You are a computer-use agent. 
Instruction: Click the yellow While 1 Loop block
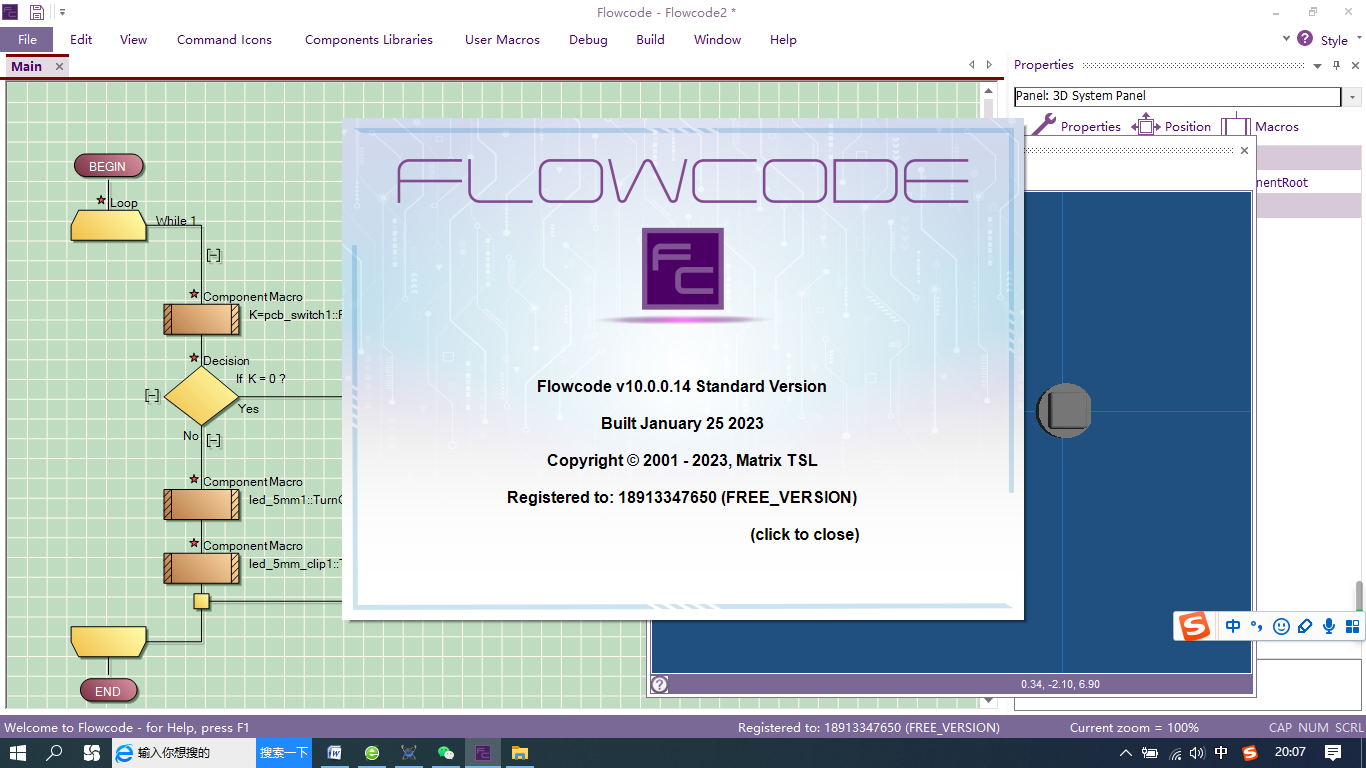[109, 225]
